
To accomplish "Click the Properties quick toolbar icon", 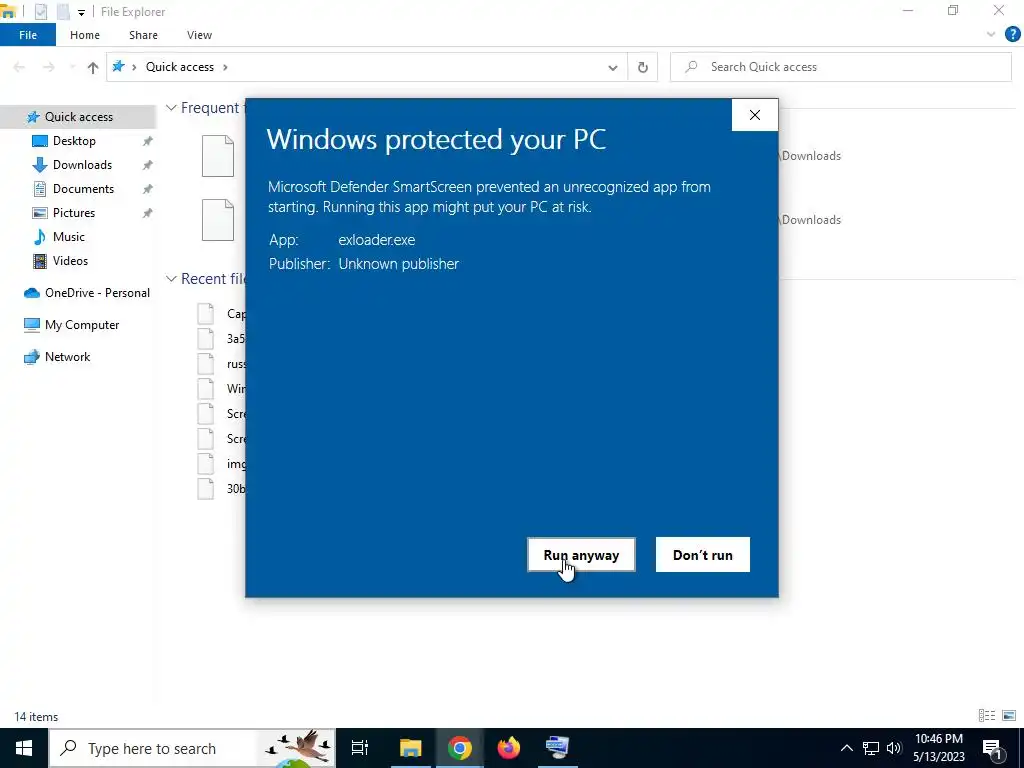I will (40, 11).
